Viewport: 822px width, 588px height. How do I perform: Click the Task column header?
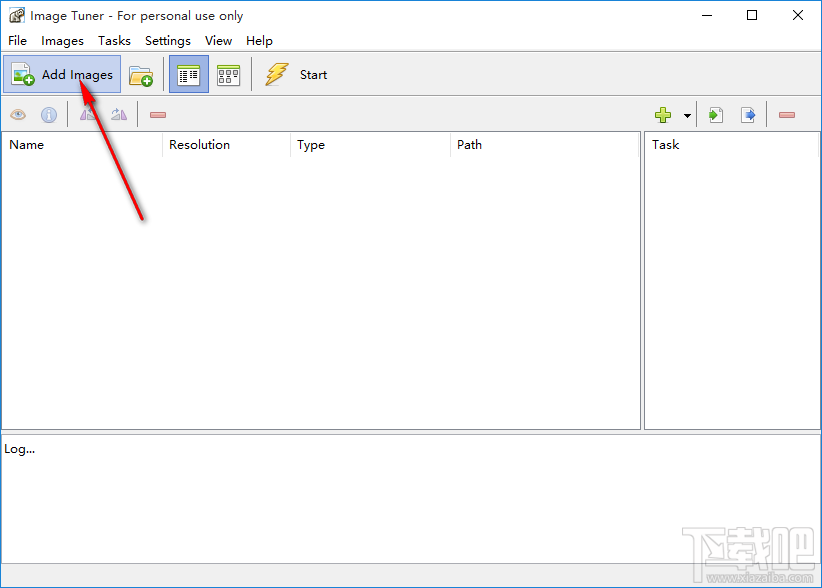point(732,145)
